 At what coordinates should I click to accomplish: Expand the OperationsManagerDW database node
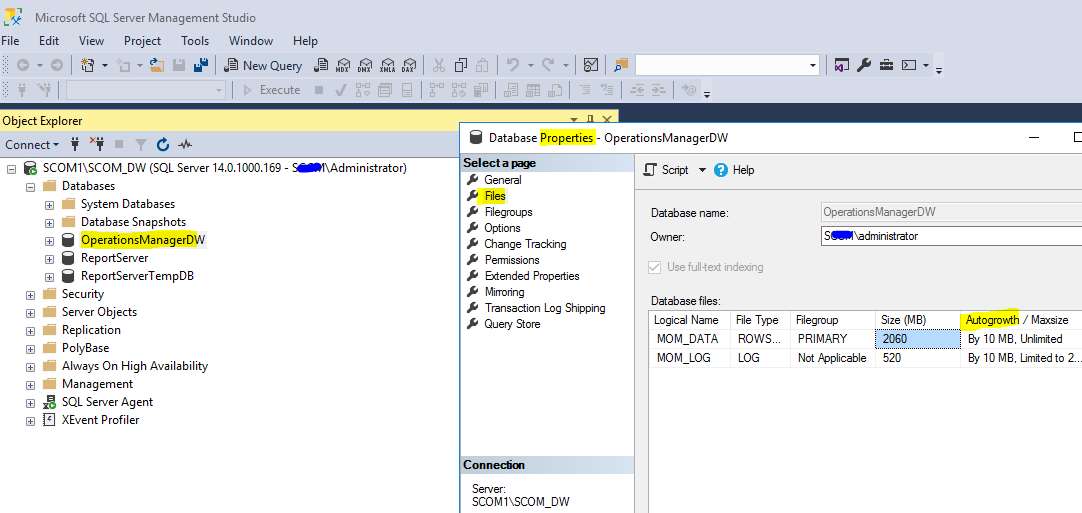click(x=49, y=240)
